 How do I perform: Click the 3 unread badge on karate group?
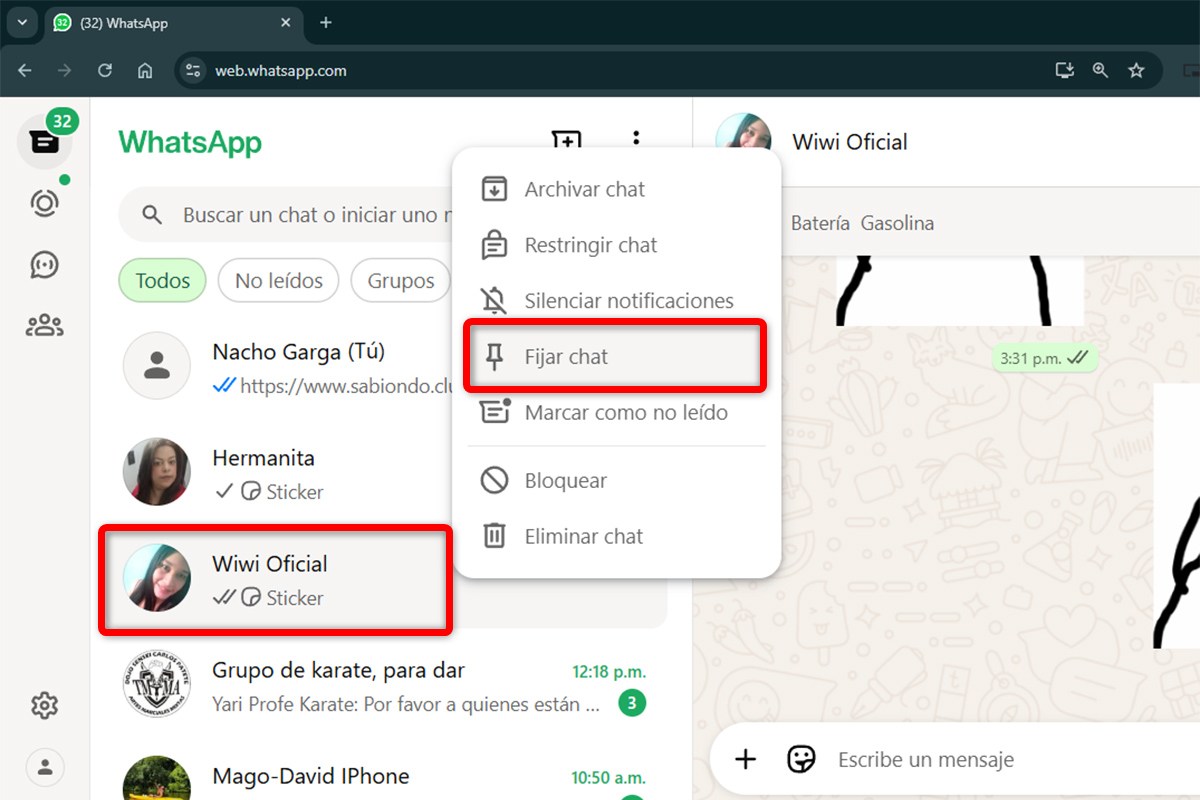pos(631,704)
